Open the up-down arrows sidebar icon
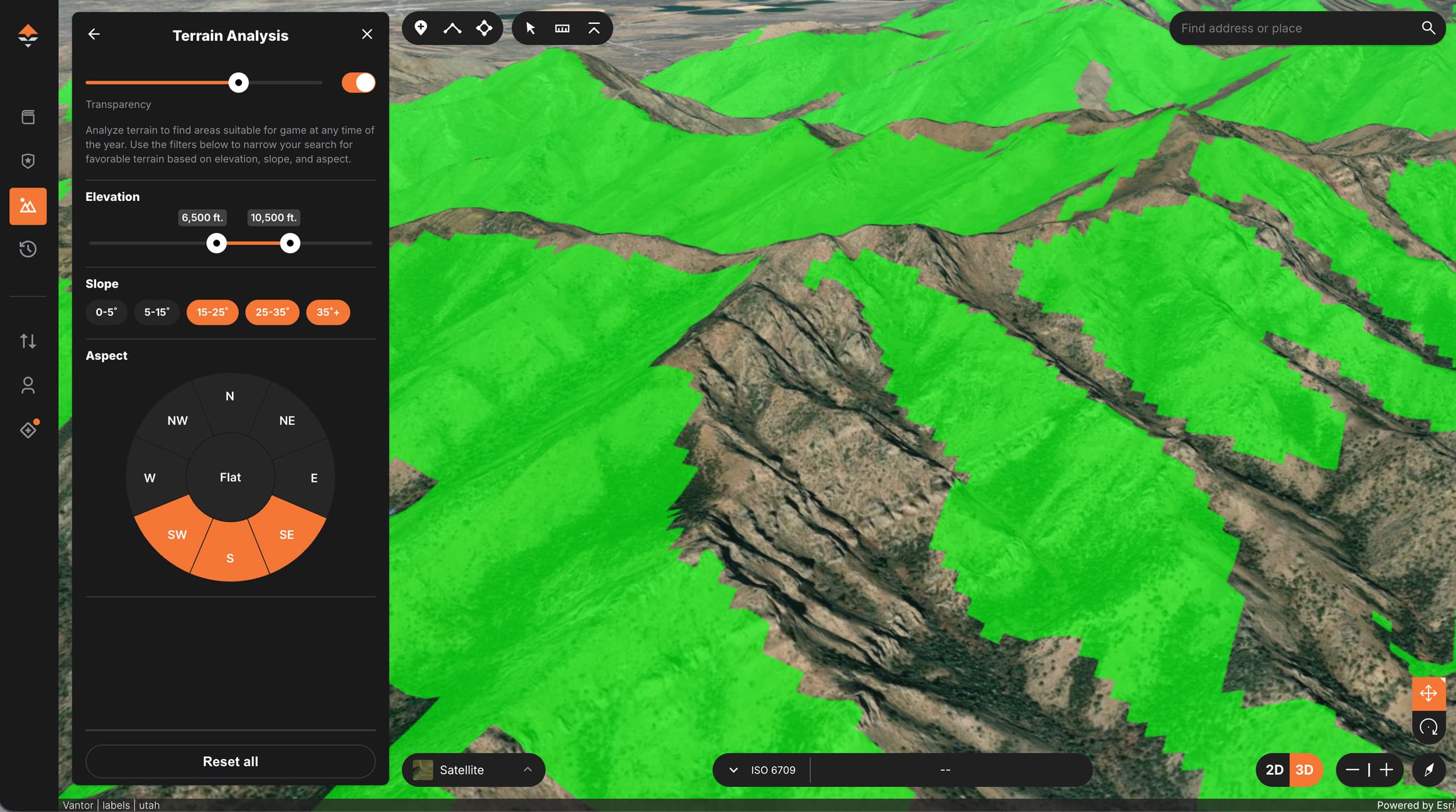Screen dimensions: 1456x812 [x=28, y=341]
